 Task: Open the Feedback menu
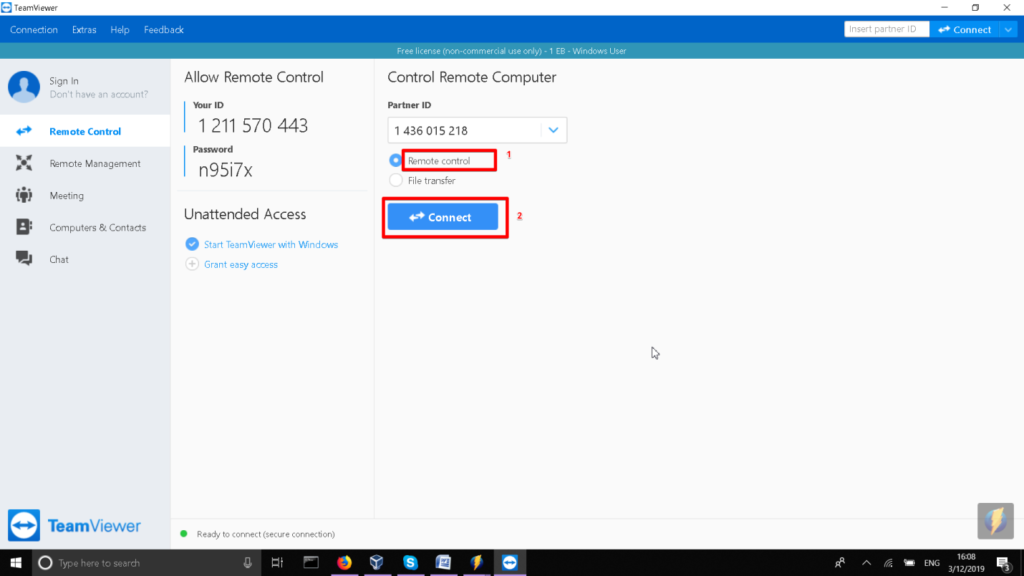[x=163, y=29]
